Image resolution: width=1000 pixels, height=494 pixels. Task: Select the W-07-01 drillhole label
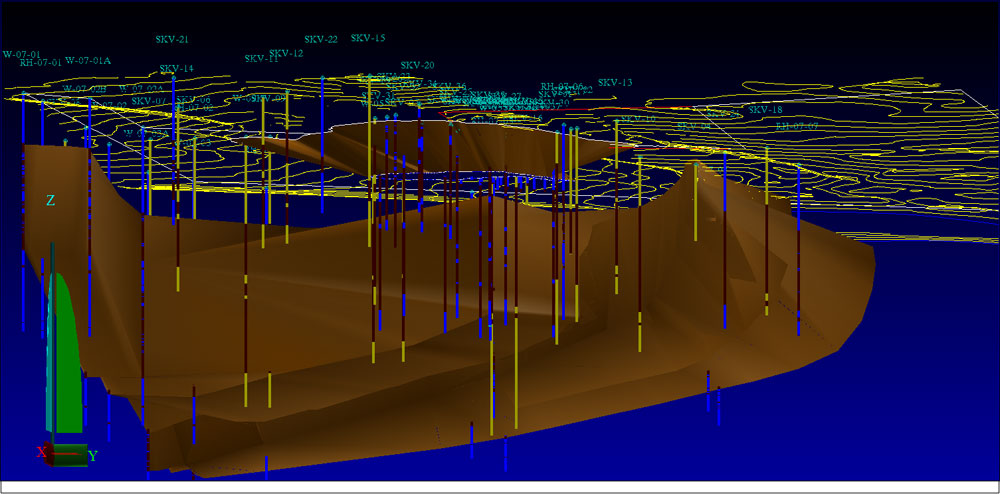(x=21, y=54)
